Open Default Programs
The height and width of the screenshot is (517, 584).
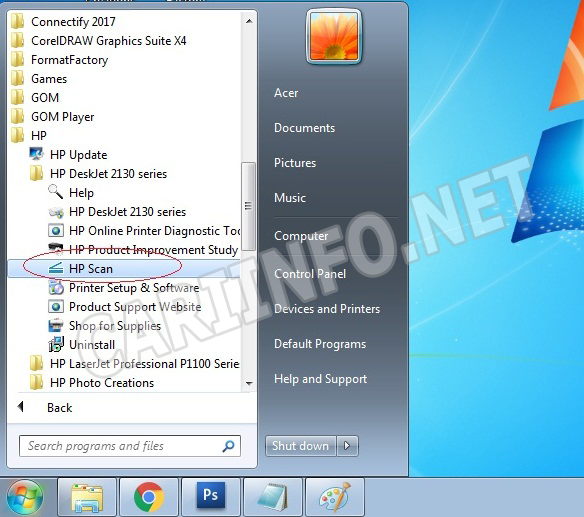coord(320,344)
